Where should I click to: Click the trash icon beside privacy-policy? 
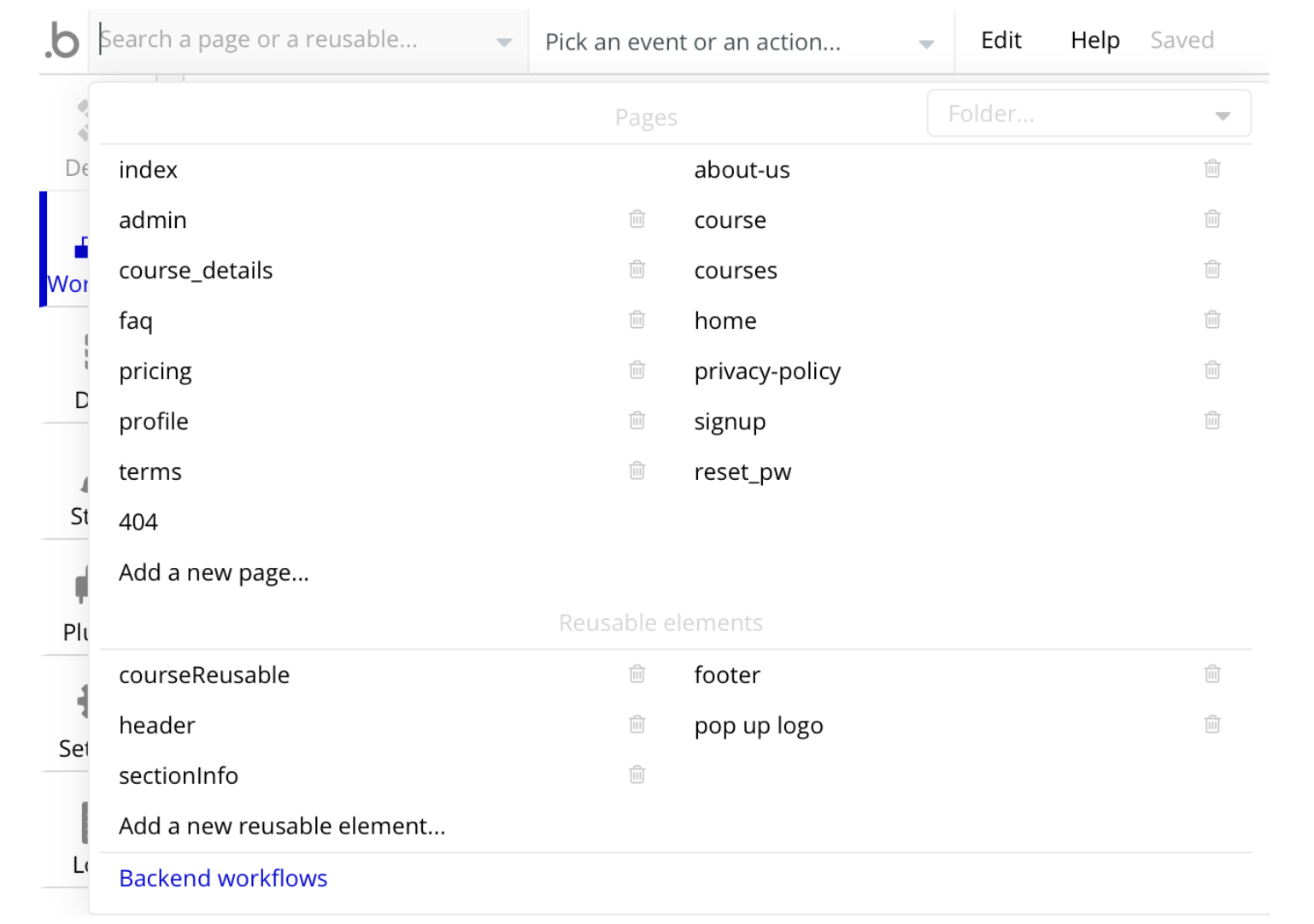coord(1211,371)
